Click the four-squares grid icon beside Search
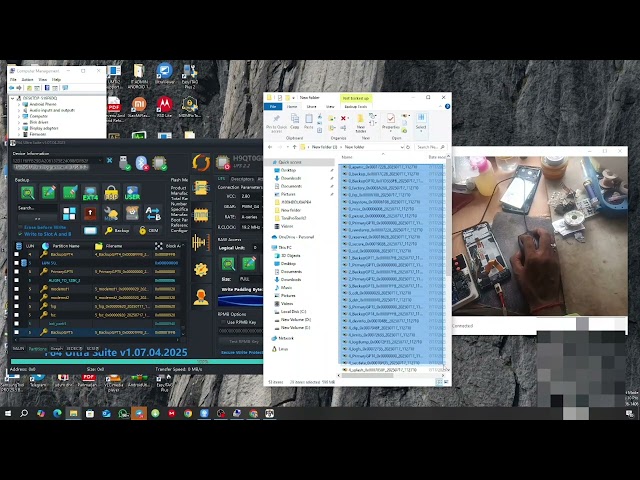The height and width of the screenshot is (480, 640). [x=69, y=213]
